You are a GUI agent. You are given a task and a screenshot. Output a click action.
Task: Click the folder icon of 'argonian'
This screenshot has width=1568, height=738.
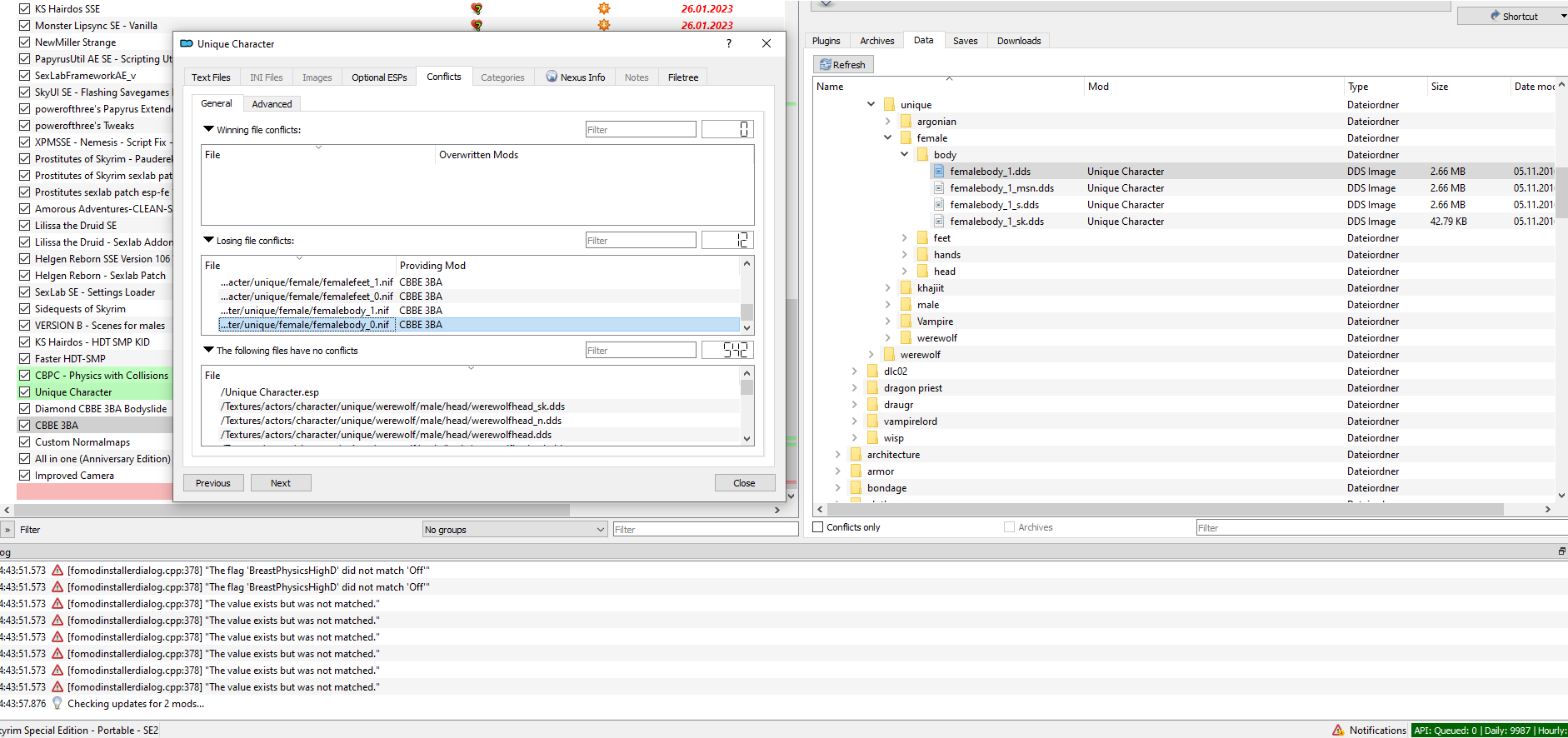click(906, 122)
